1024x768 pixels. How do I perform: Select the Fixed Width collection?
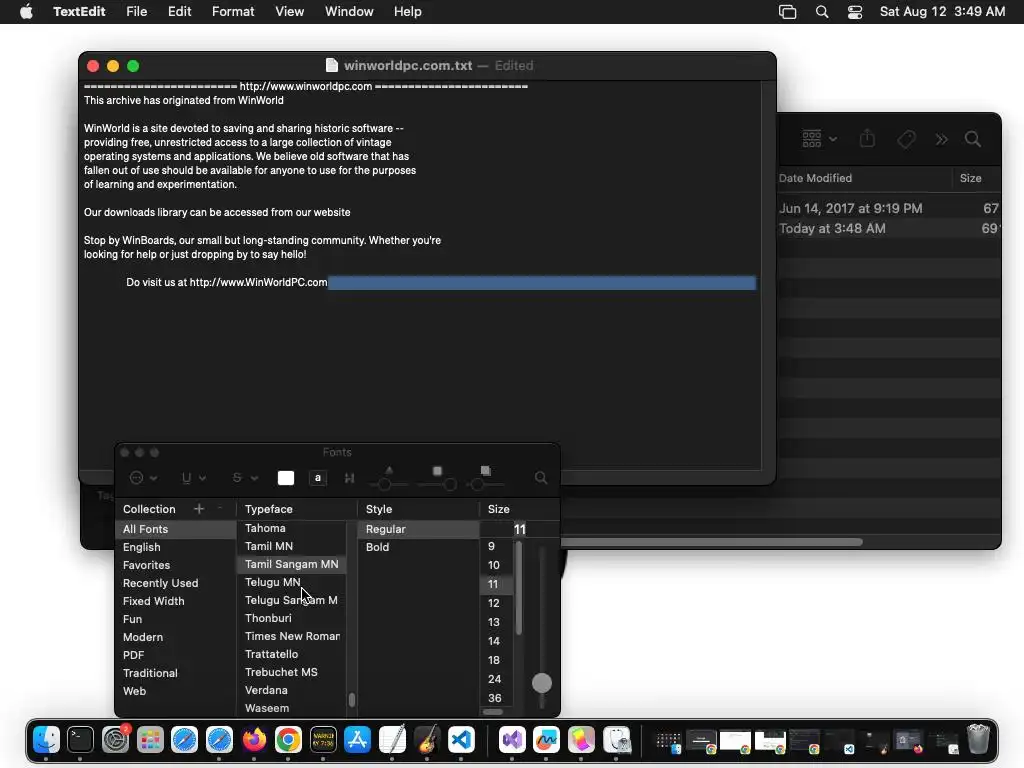click(176, 601)
